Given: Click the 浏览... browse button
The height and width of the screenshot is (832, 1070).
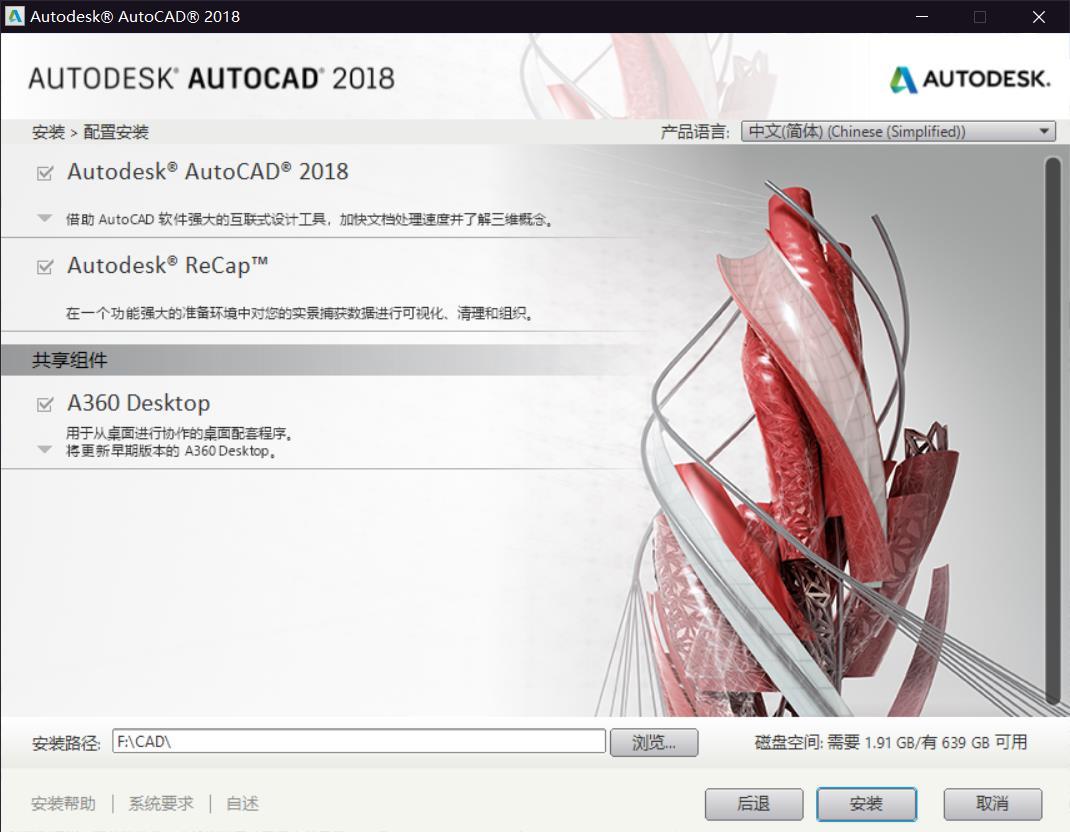Looking at the screenshot, I should [654, 743].
